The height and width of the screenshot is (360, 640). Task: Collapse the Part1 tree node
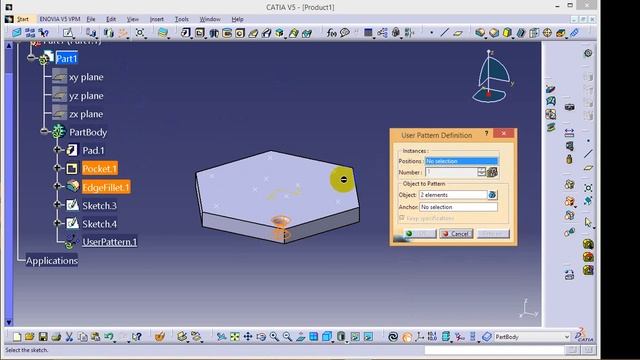[x=31, y=58]
